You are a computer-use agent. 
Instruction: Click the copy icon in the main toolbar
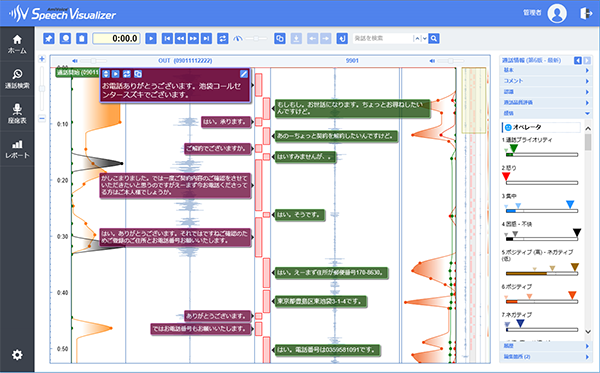[280, 38]
